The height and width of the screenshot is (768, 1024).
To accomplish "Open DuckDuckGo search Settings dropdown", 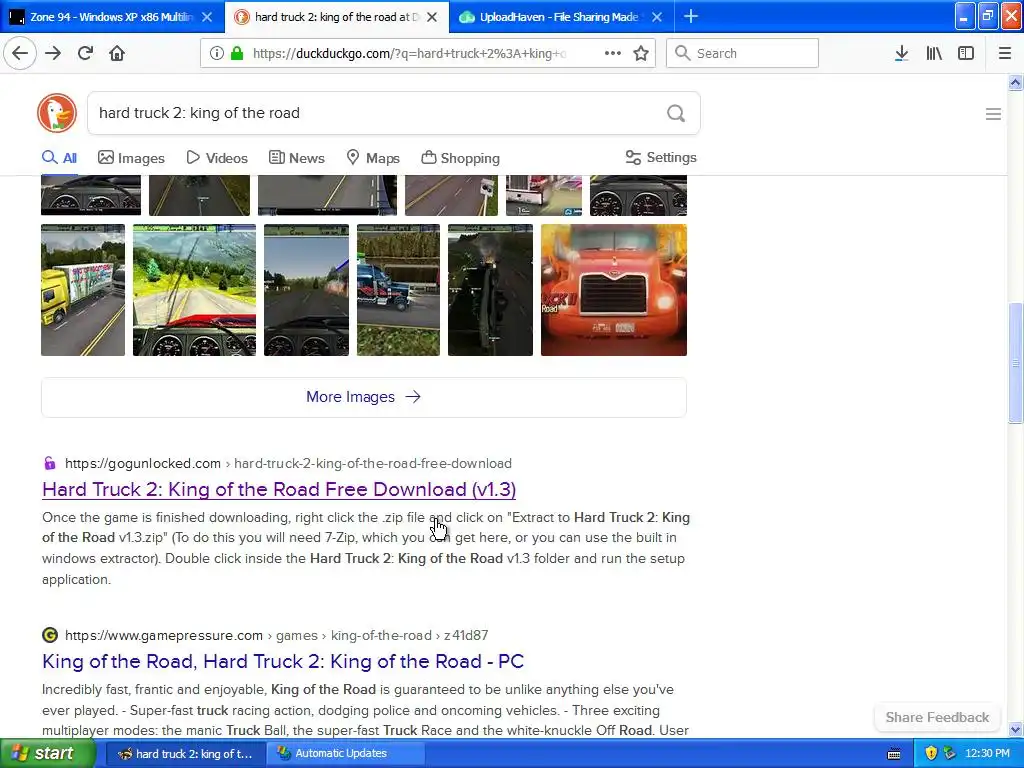I will [x=661, y=157].
